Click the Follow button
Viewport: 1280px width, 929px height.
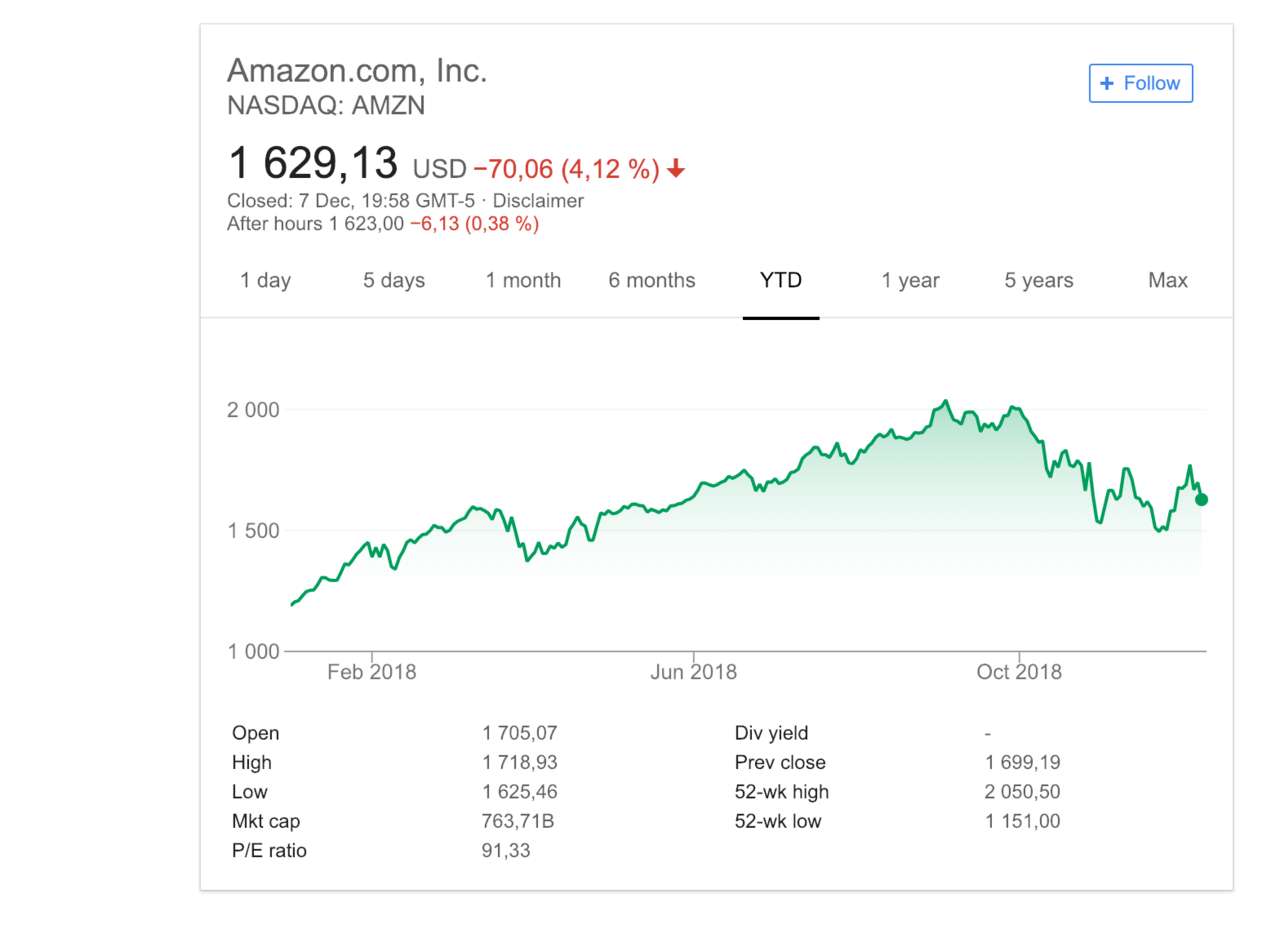pos(1141,83)
